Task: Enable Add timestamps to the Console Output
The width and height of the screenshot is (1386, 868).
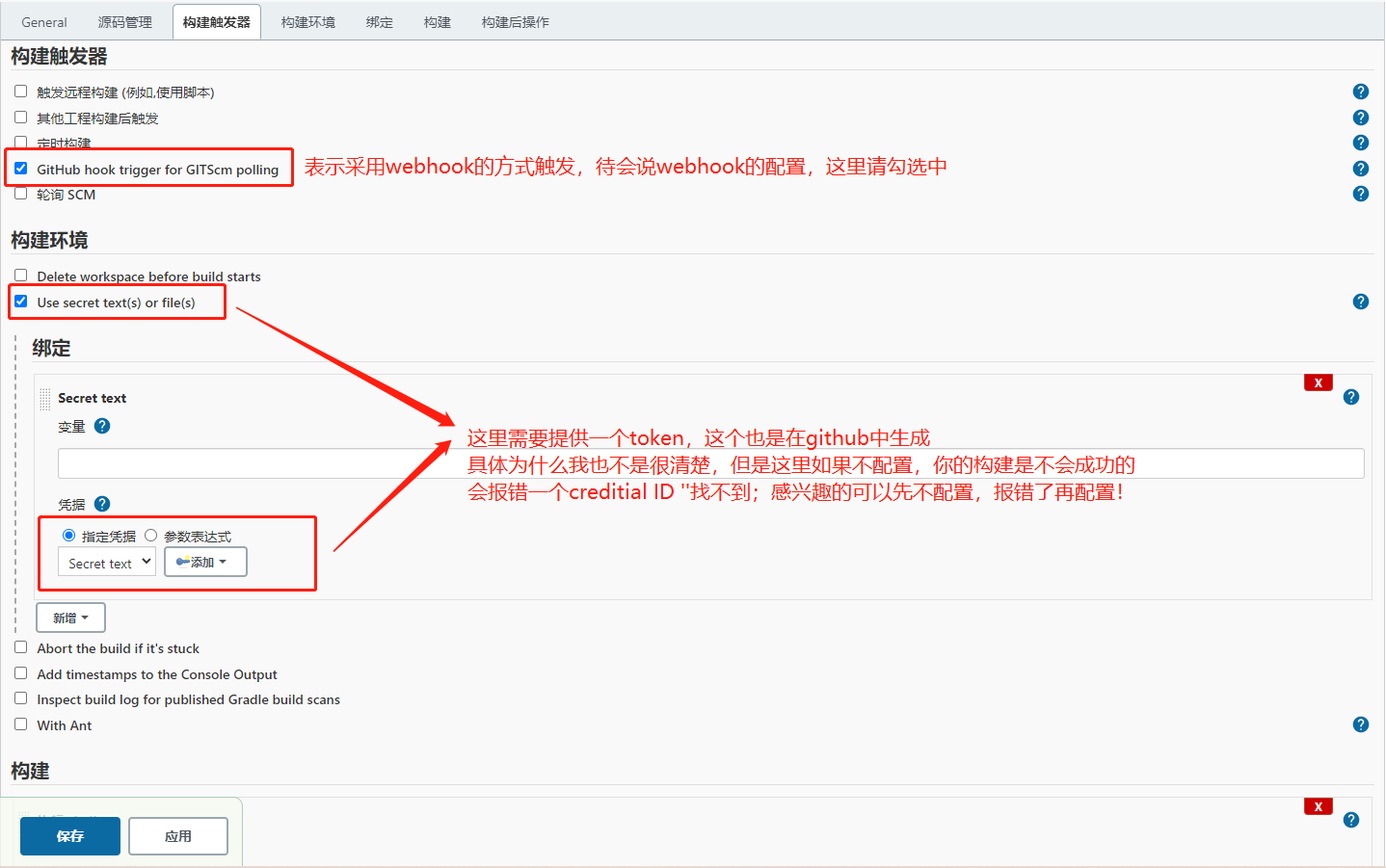Action: point(21,673)
